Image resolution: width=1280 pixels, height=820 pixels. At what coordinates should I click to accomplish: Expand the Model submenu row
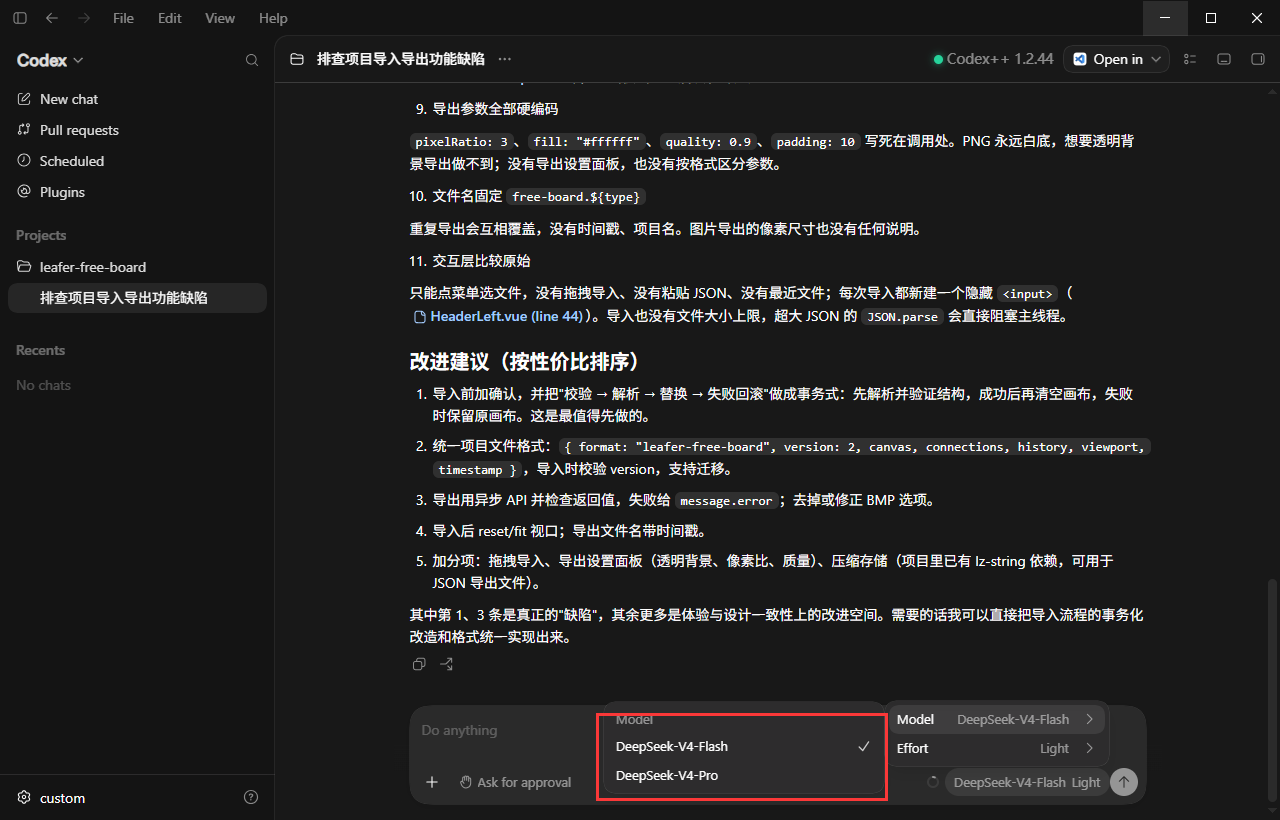tap(998, 719)
